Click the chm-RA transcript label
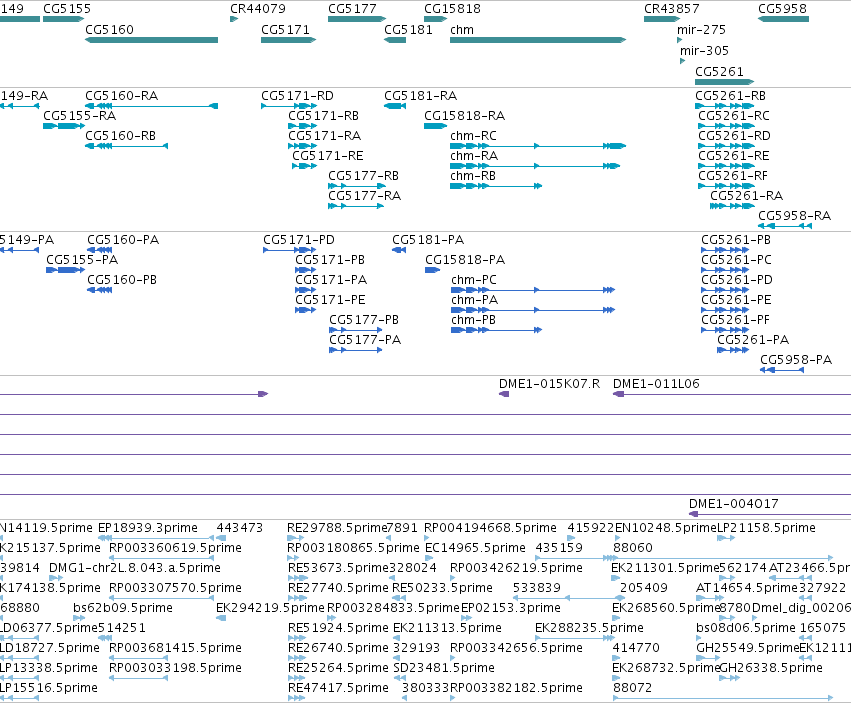The image size is (851, 703). click(474, 156)
